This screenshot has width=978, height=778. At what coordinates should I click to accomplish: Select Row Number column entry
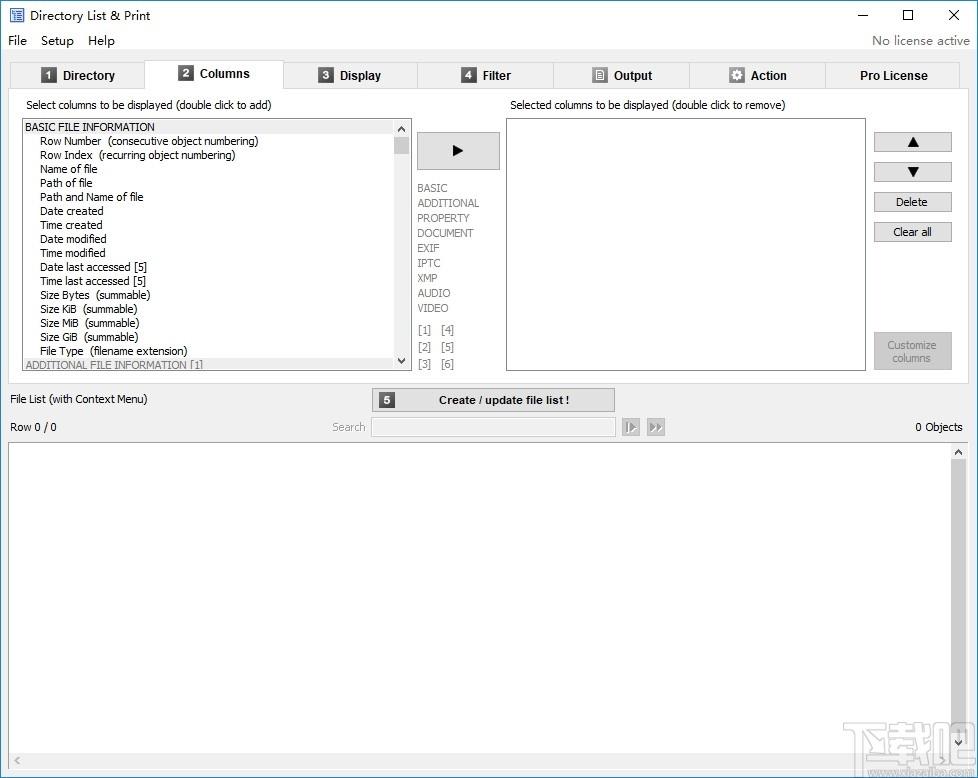point(208,141)
